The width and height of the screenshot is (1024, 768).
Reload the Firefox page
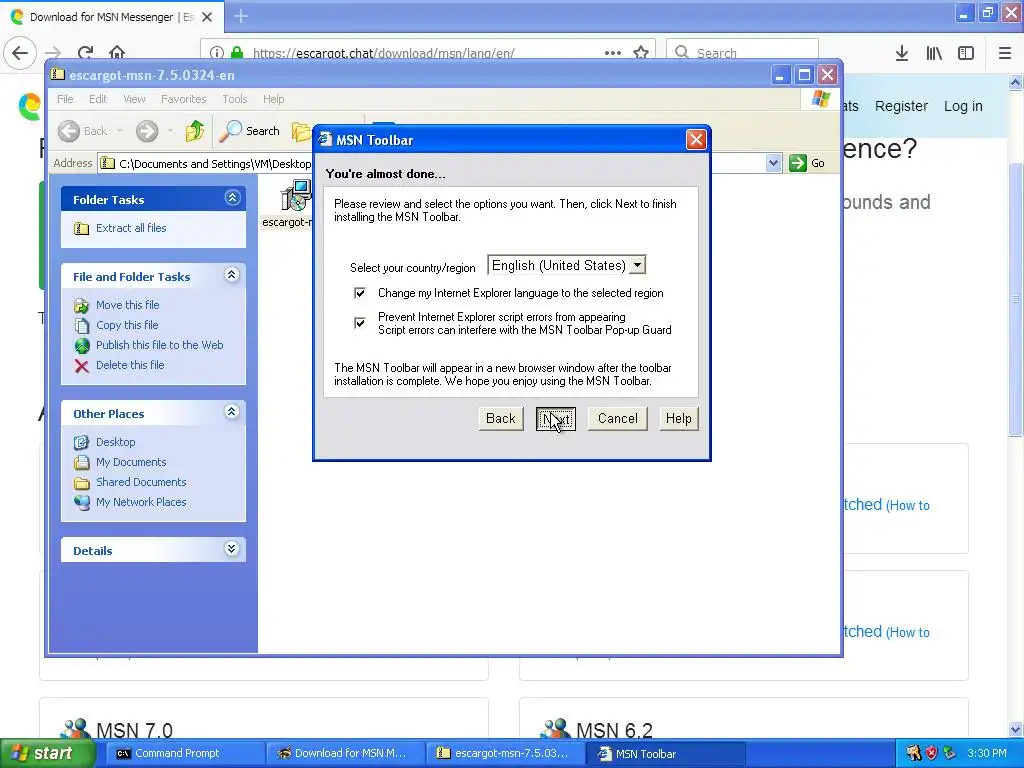[85, 53]
